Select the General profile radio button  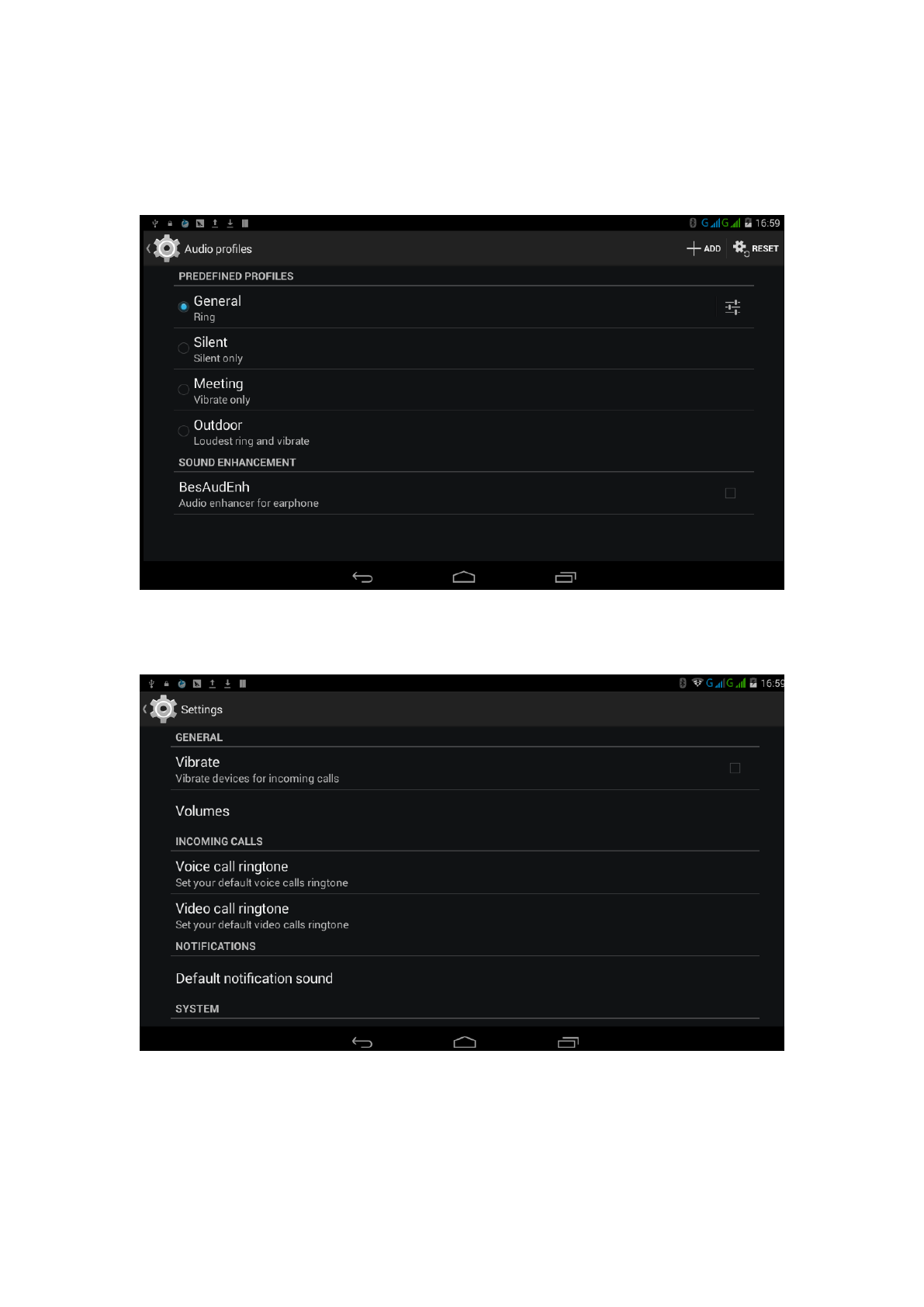coord(184,307)
